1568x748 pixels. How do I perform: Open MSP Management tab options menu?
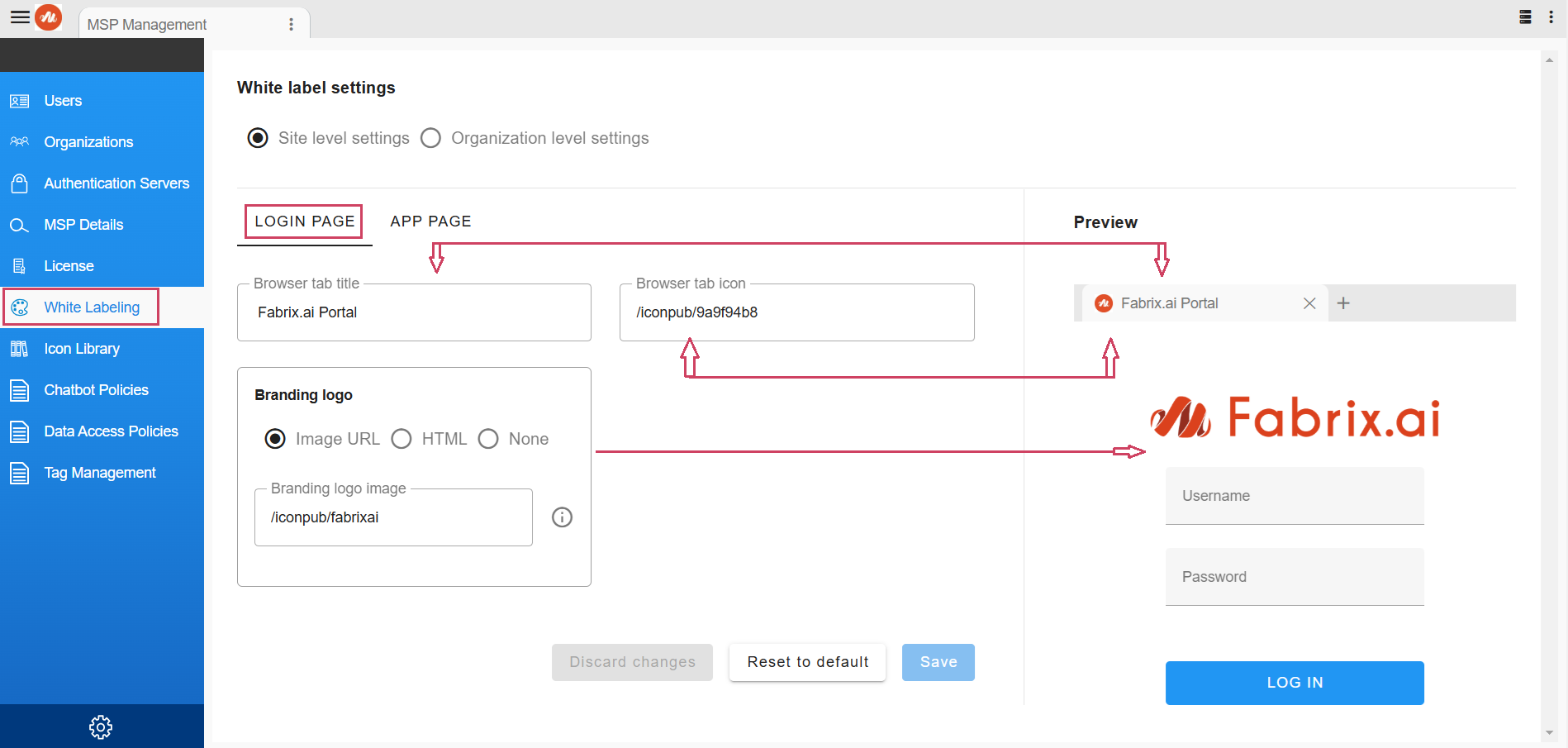click(291, 25)
